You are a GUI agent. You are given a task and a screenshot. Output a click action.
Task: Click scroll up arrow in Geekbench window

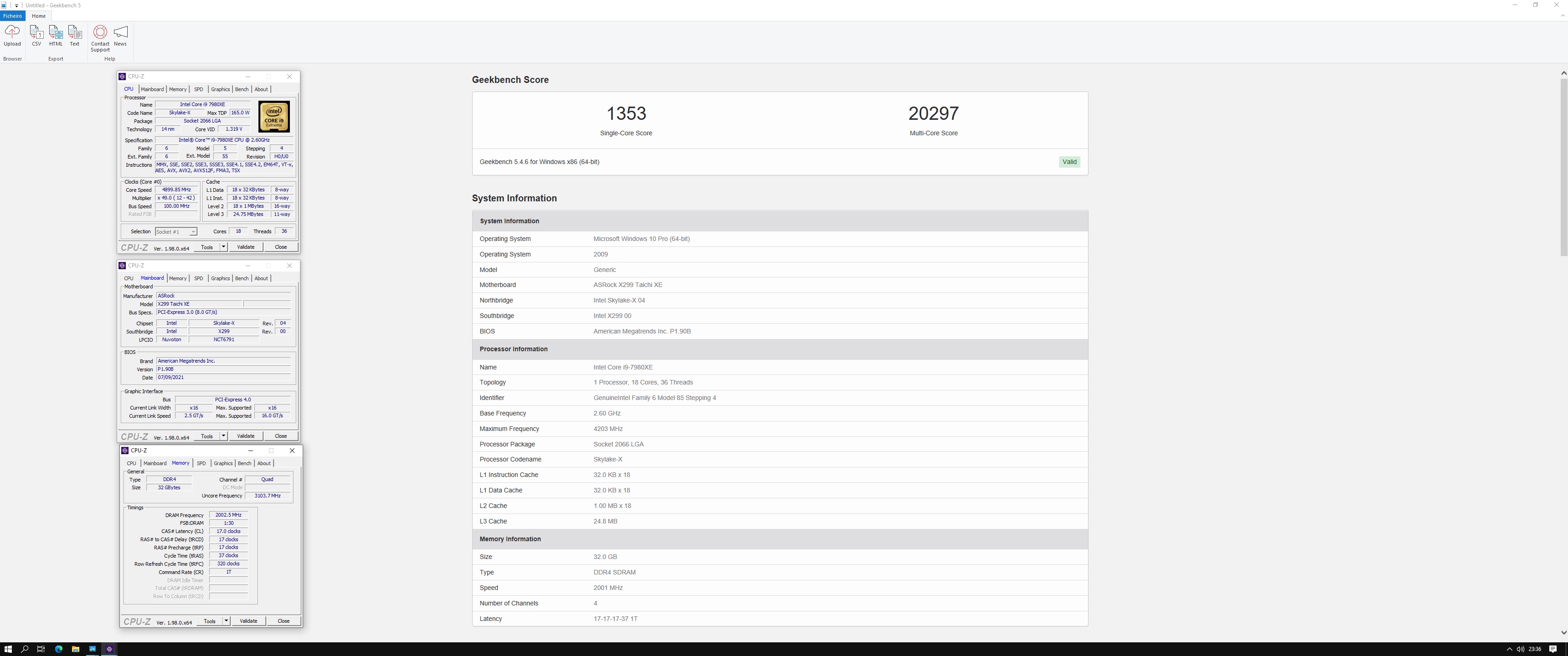point(1563,73)
